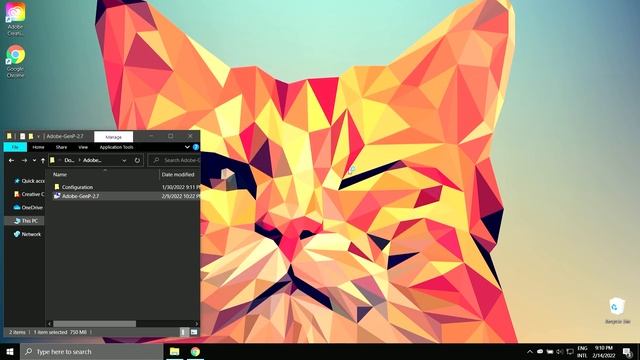This screenshot has height=360, width=640.
Task: Select the Configuration folder row
Action: click(126, 187)
